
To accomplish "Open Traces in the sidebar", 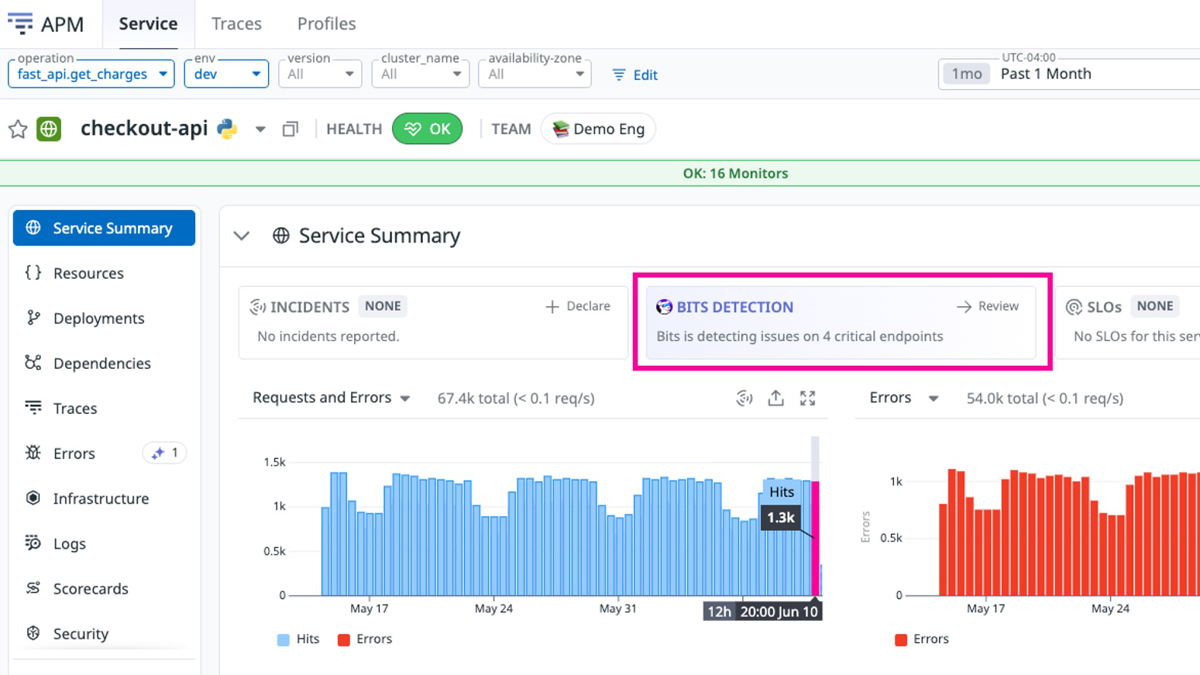I will click(x=104, y=408).
